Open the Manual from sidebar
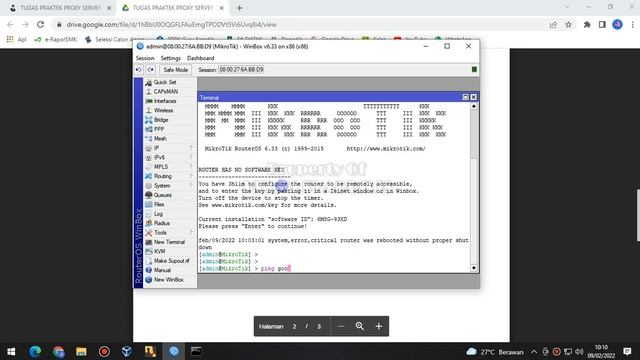This screenshot has height=360, width=640. (x=162, y=270)
